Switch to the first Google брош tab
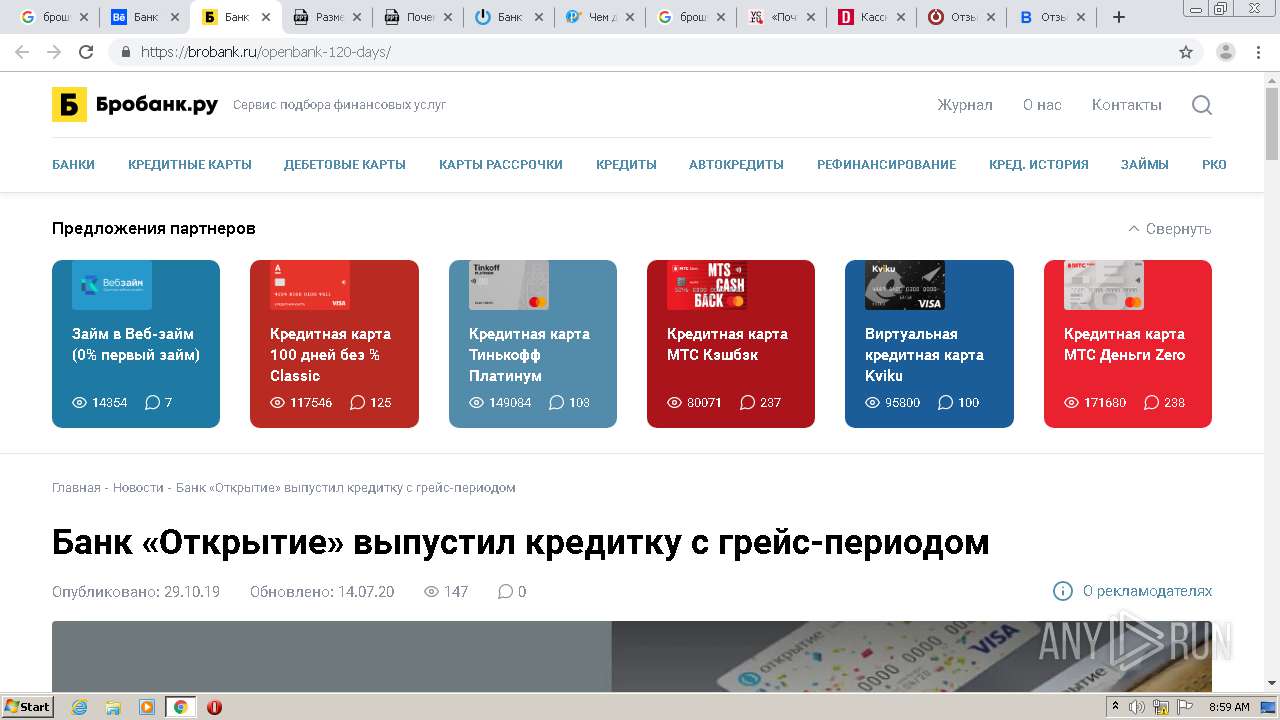The image size is (1280, 720). point(54,17)
